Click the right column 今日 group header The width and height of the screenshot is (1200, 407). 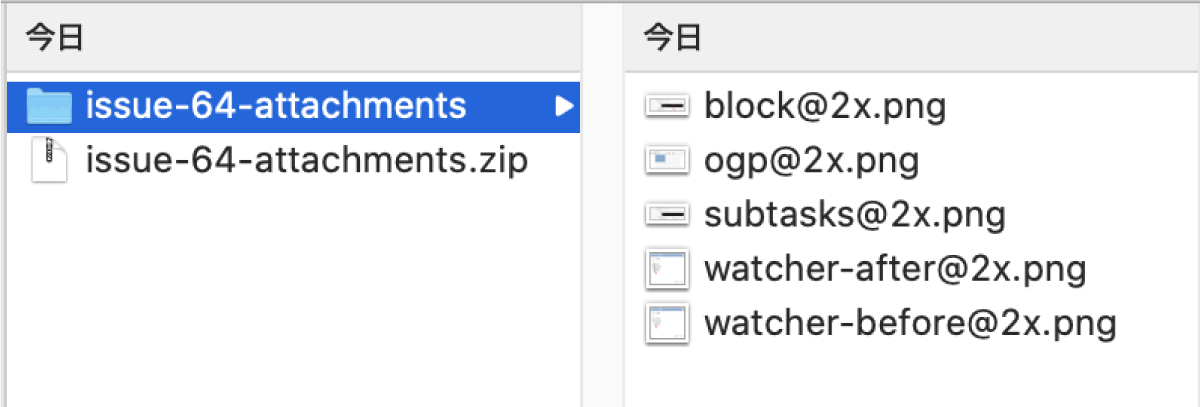[x=912, y=39]
